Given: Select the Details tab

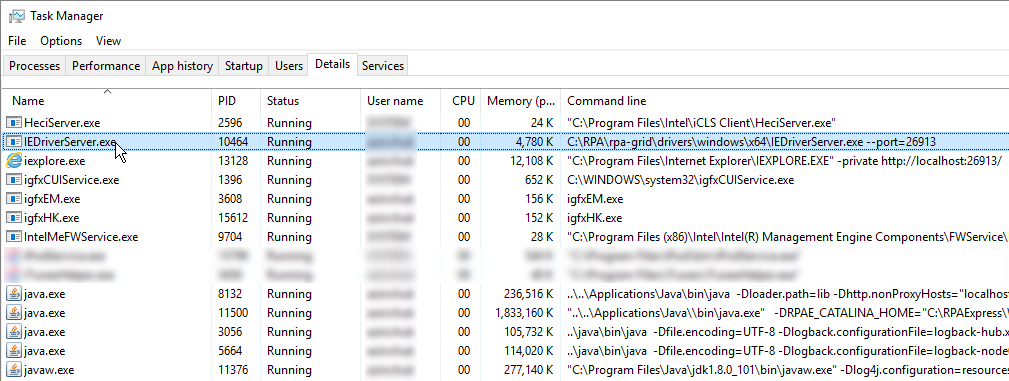Looking at the screenshot, I should (x=333, y=64).
